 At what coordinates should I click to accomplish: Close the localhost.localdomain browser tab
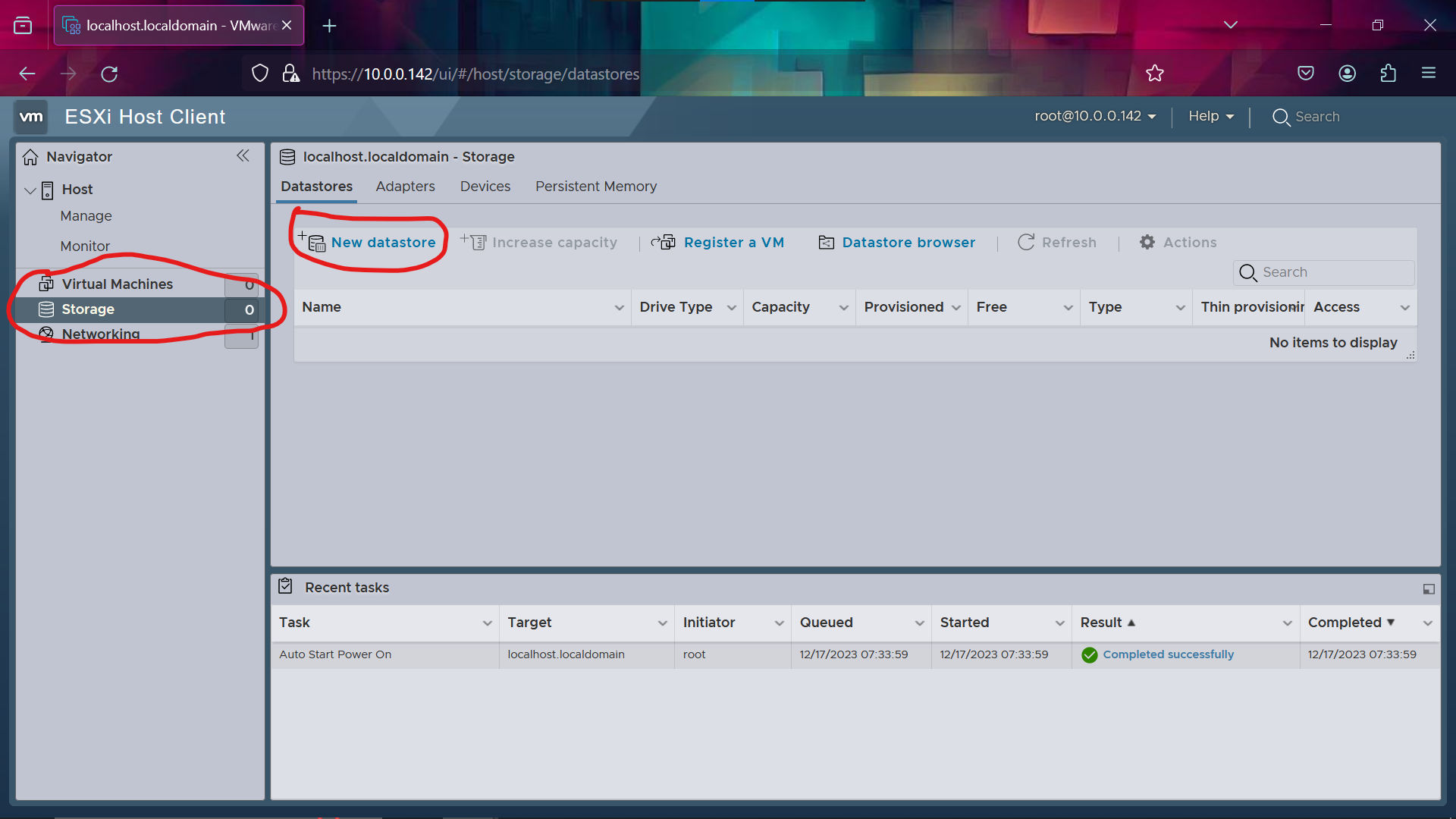pos(287,25)
